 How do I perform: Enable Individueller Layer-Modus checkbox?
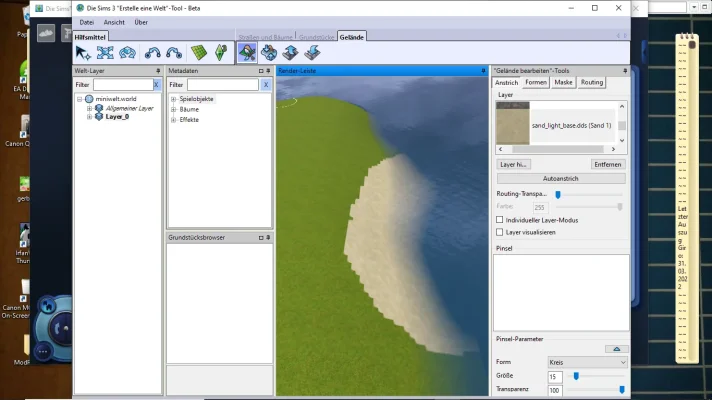(499, 220)
